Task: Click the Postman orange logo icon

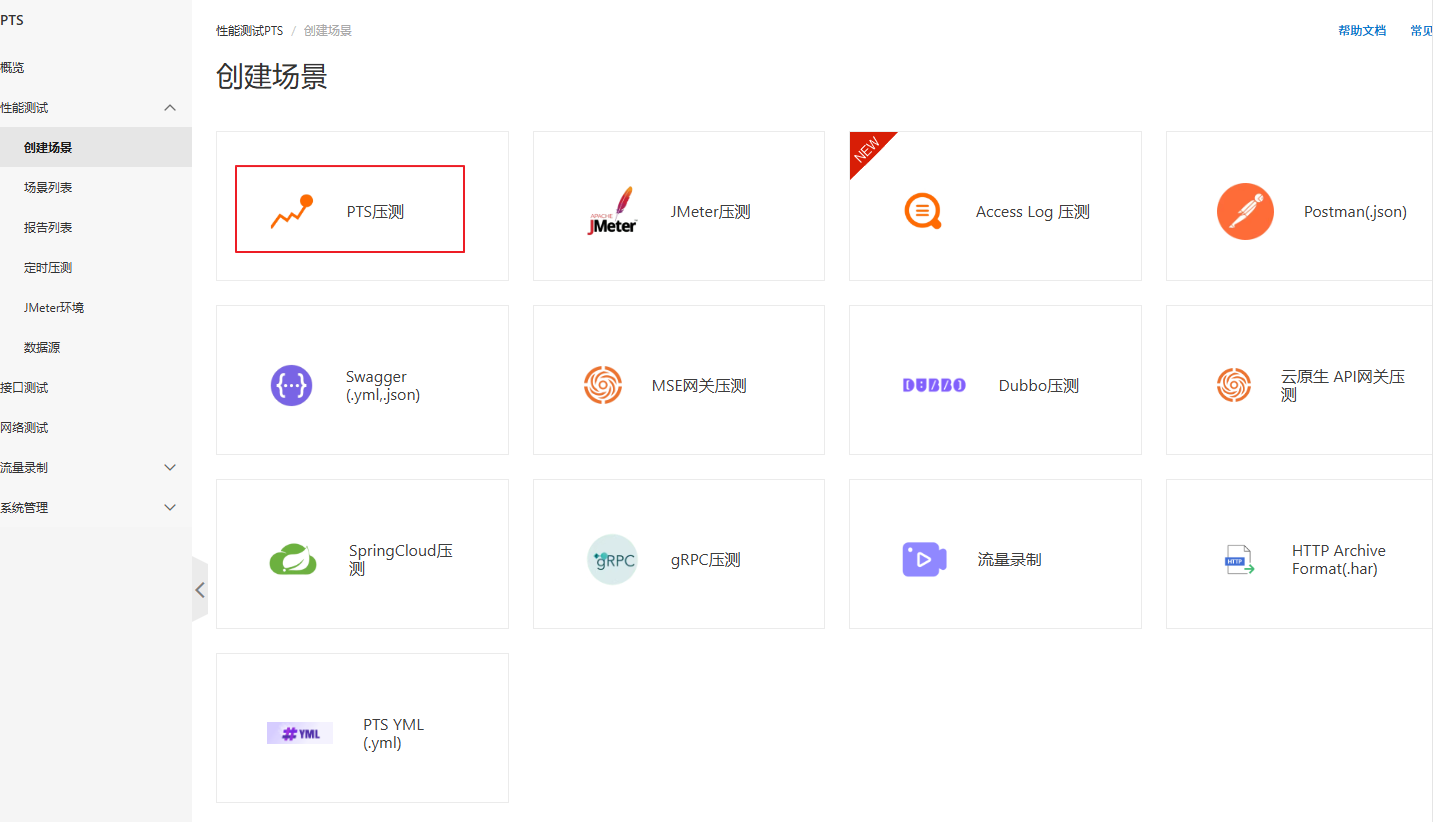Action: pos(1245,211)
